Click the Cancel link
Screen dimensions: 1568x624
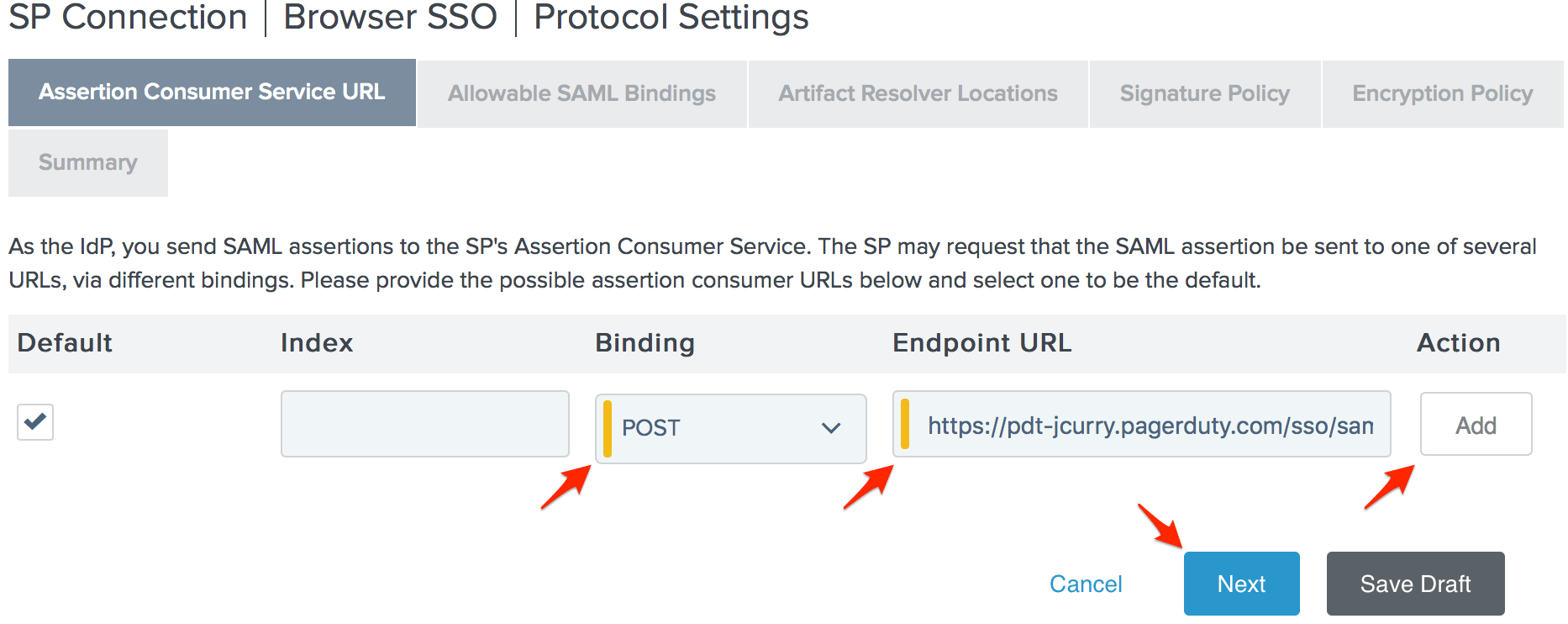coord(1086,584)
